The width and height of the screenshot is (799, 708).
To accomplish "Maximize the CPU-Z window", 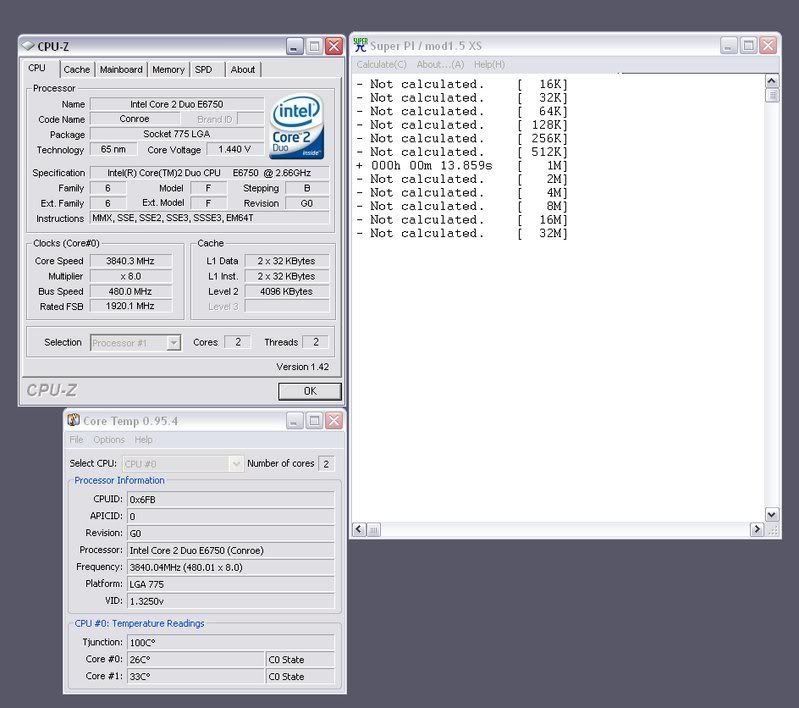I will (314, 46).
